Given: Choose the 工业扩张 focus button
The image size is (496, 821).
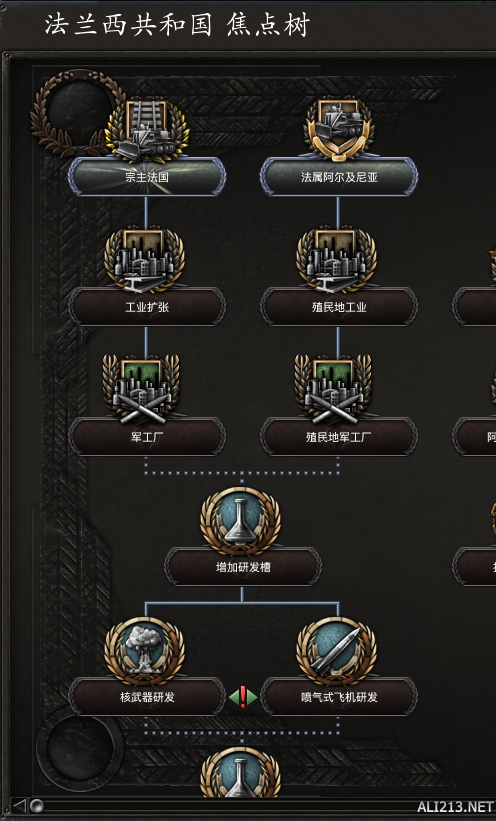Looking at the screenshot, I should pos(147,307).
